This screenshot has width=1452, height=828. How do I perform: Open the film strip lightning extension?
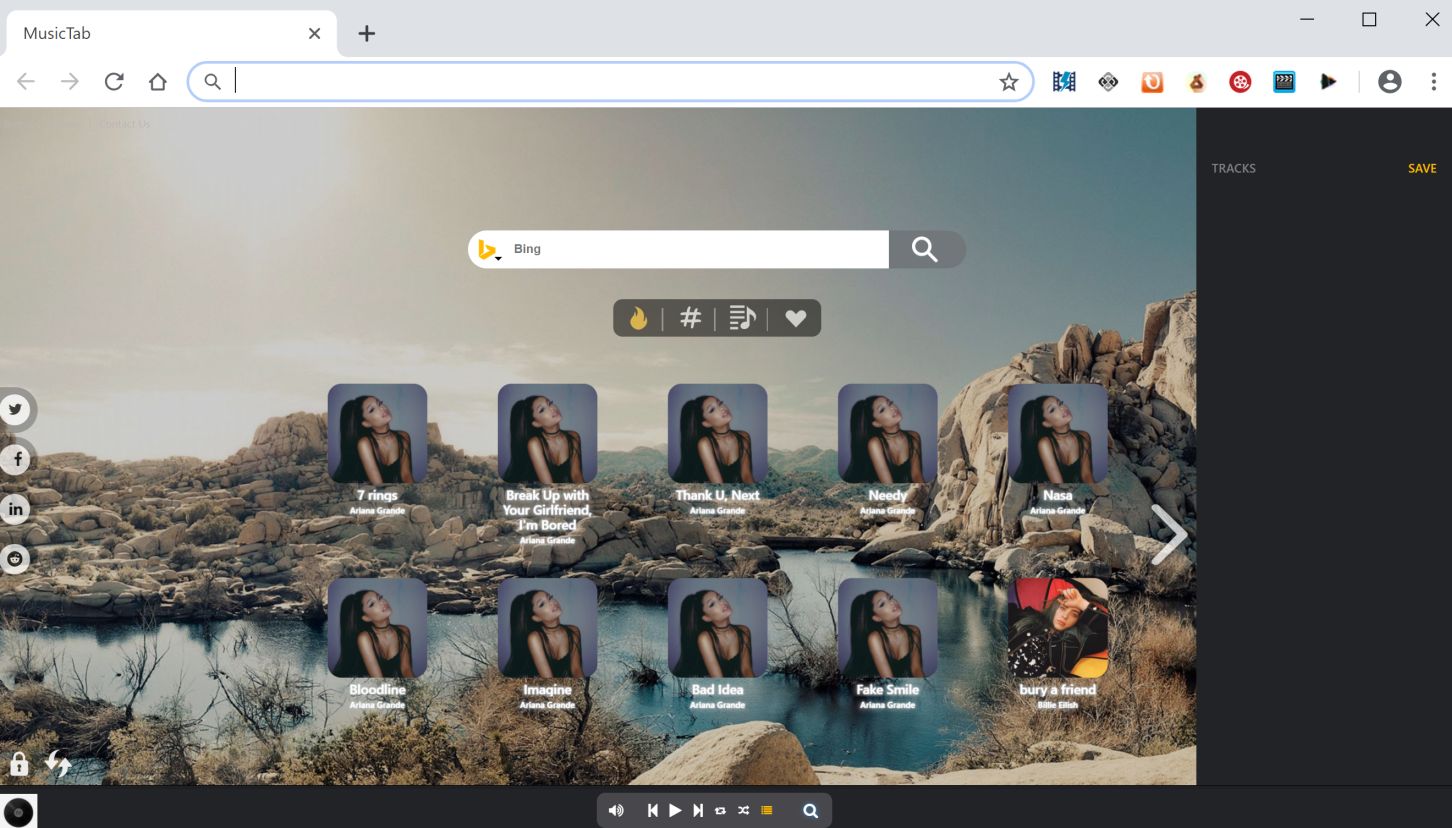(1064, 82)
